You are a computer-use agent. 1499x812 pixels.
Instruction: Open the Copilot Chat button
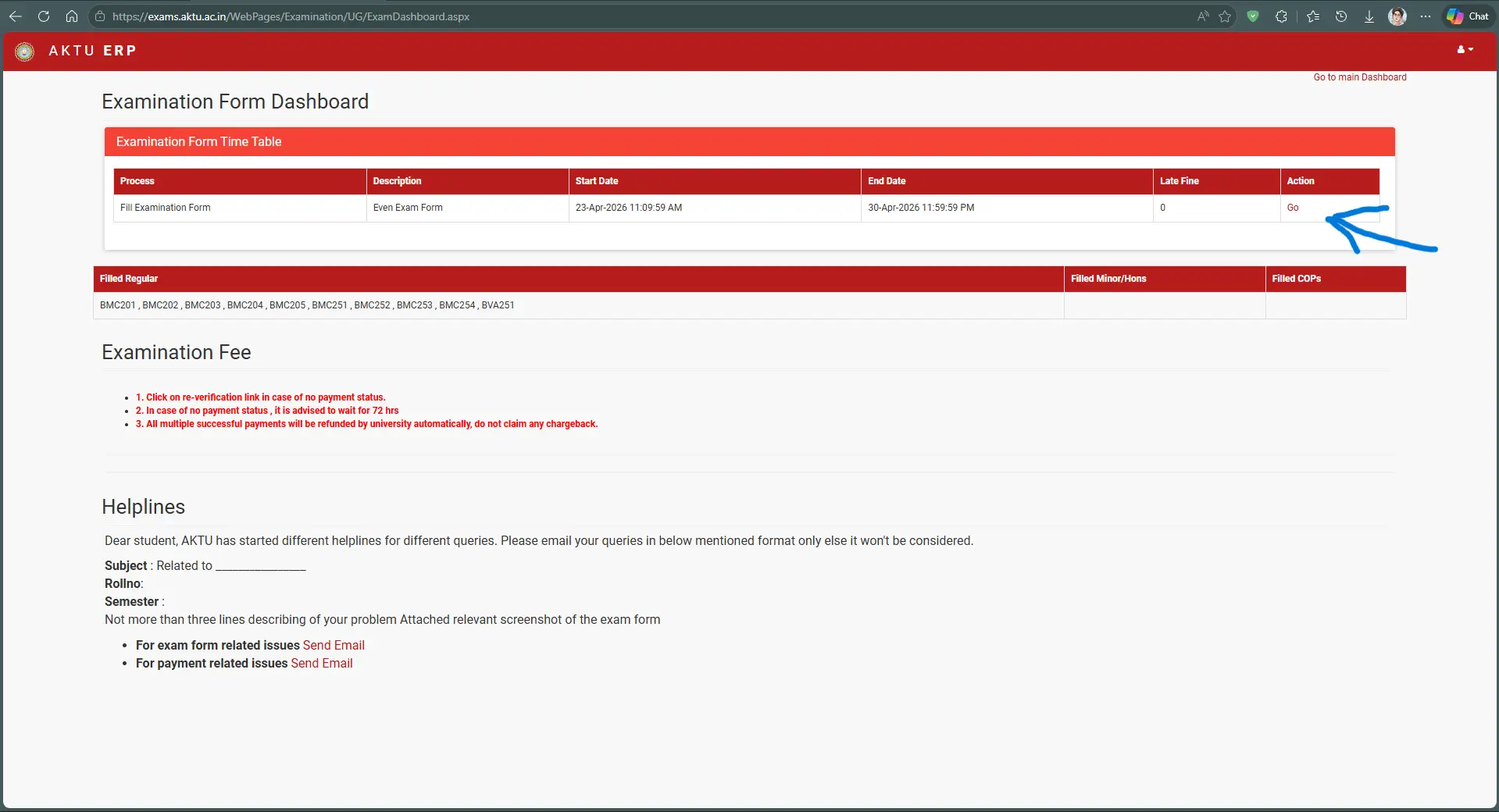click(x=1468, y=16)
